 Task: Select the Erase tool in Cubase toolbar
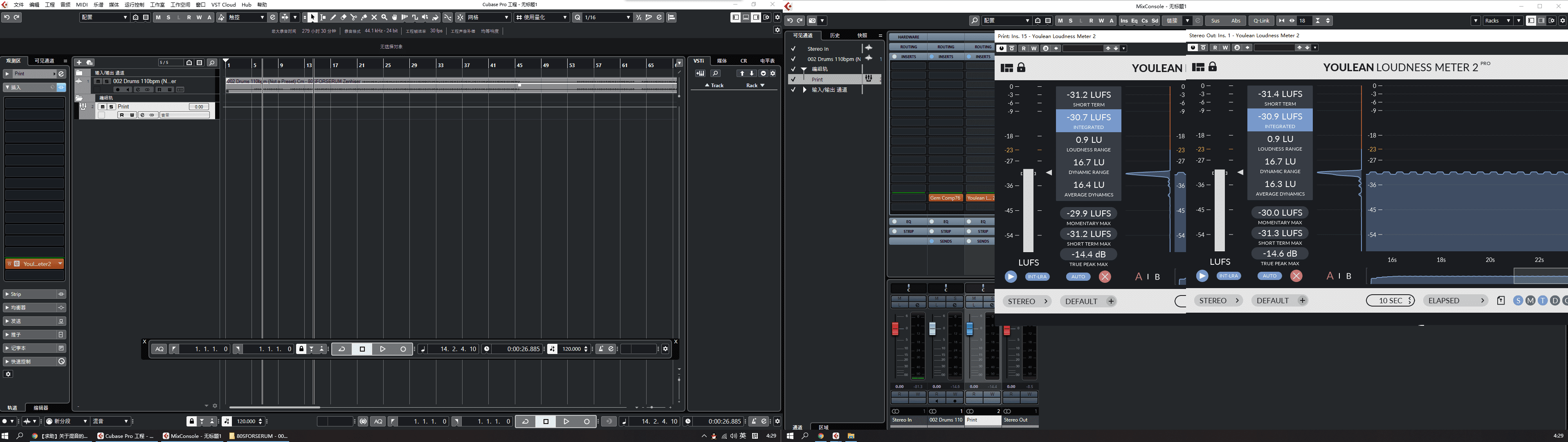point(343,18)
